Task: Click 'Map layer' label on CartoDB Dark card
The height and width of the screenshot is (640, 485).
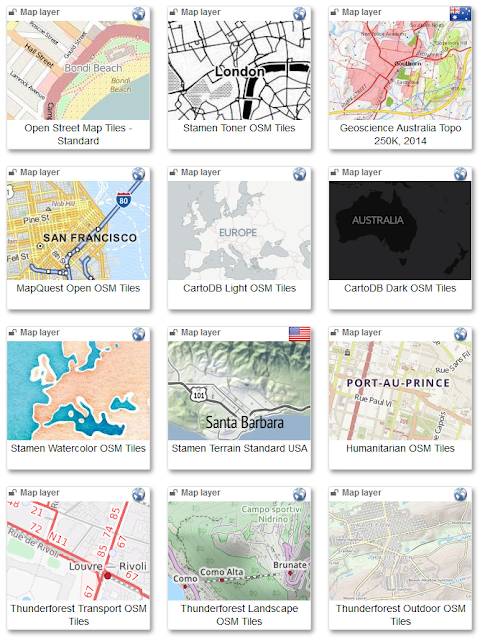Action: (361, 172)
